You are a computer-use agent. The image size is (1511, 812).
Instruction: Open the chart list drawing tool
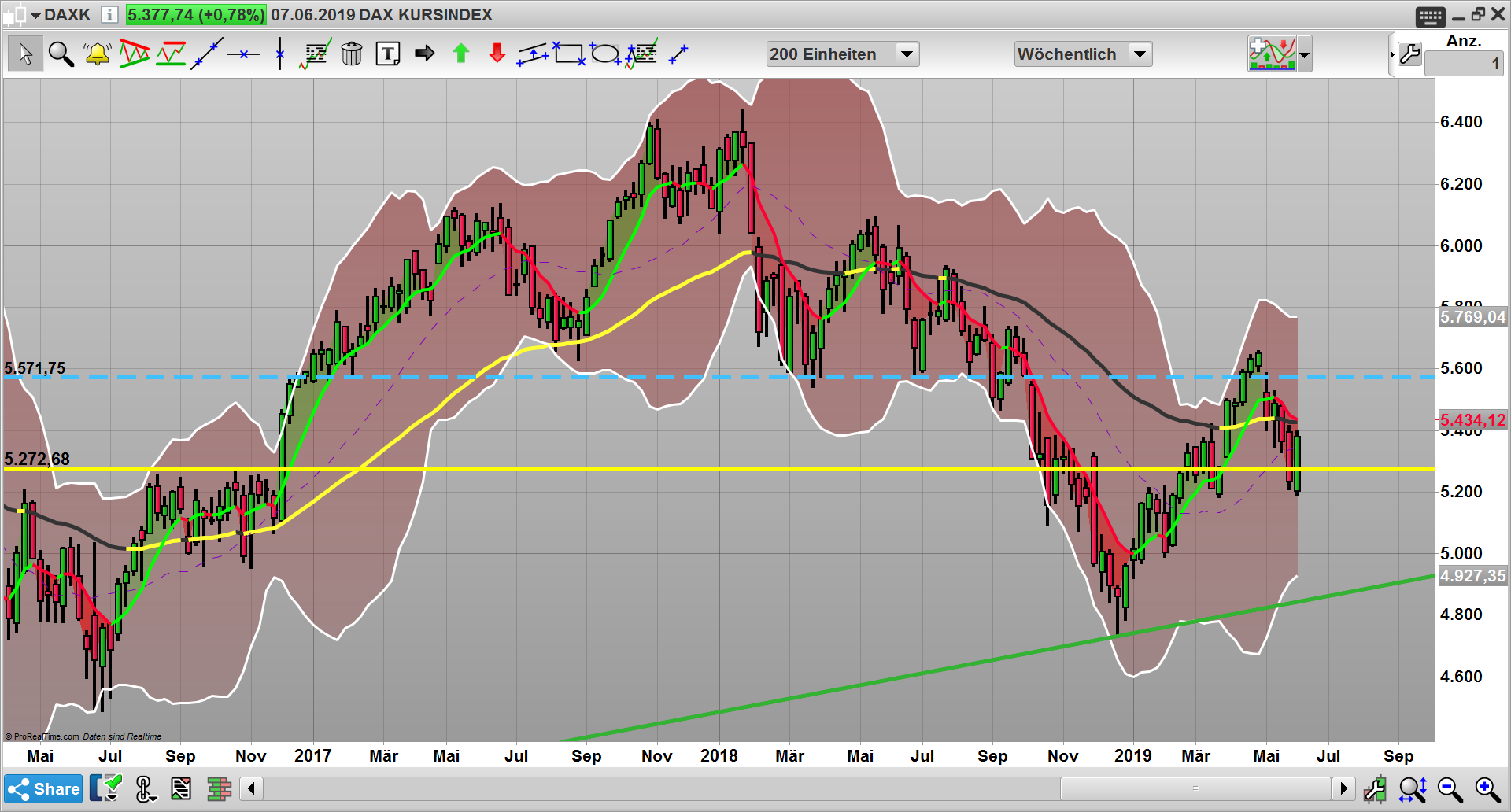(x=316, y=54)
